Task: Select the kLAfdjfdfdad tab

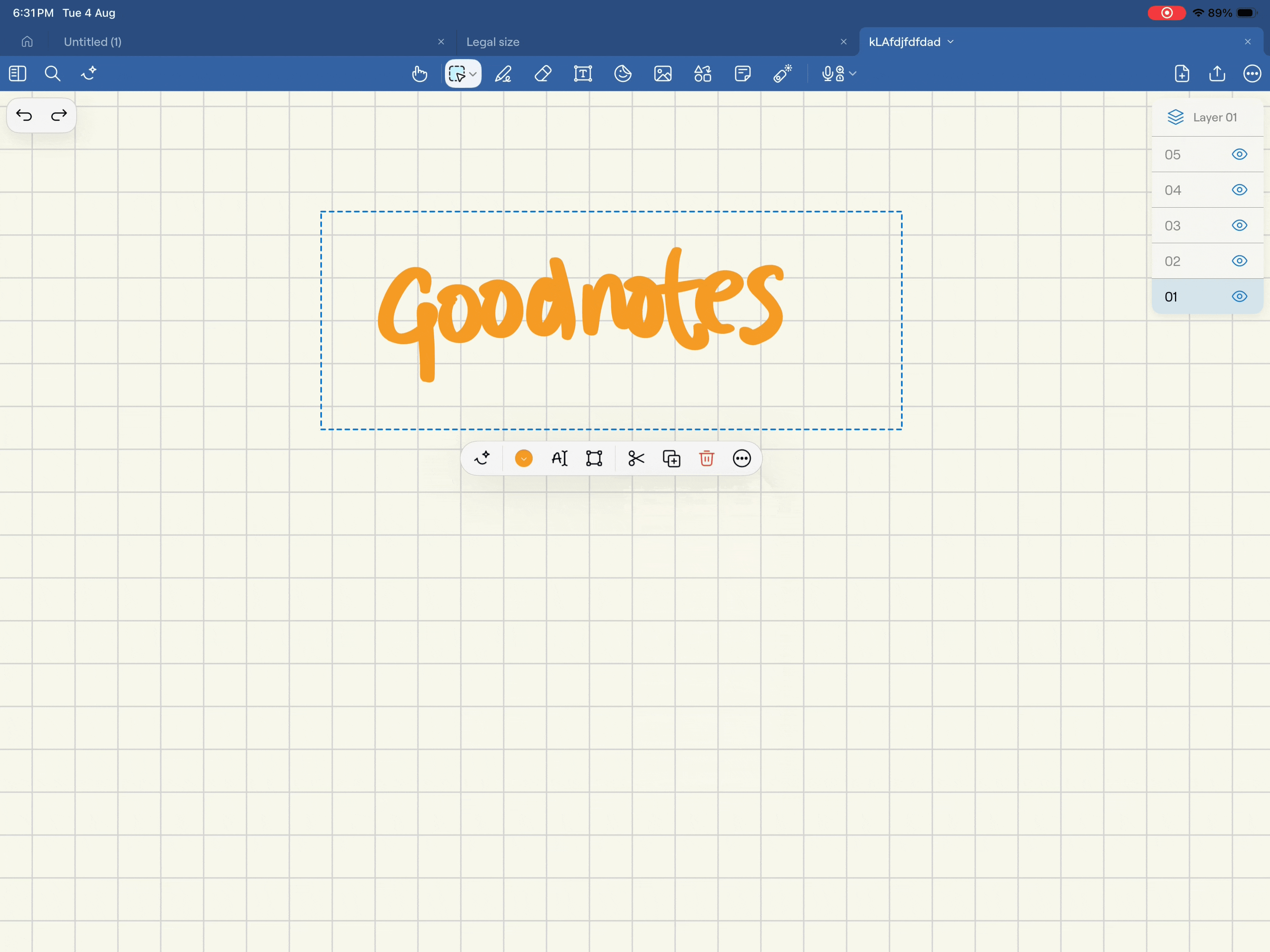Action: click(904, 42)
